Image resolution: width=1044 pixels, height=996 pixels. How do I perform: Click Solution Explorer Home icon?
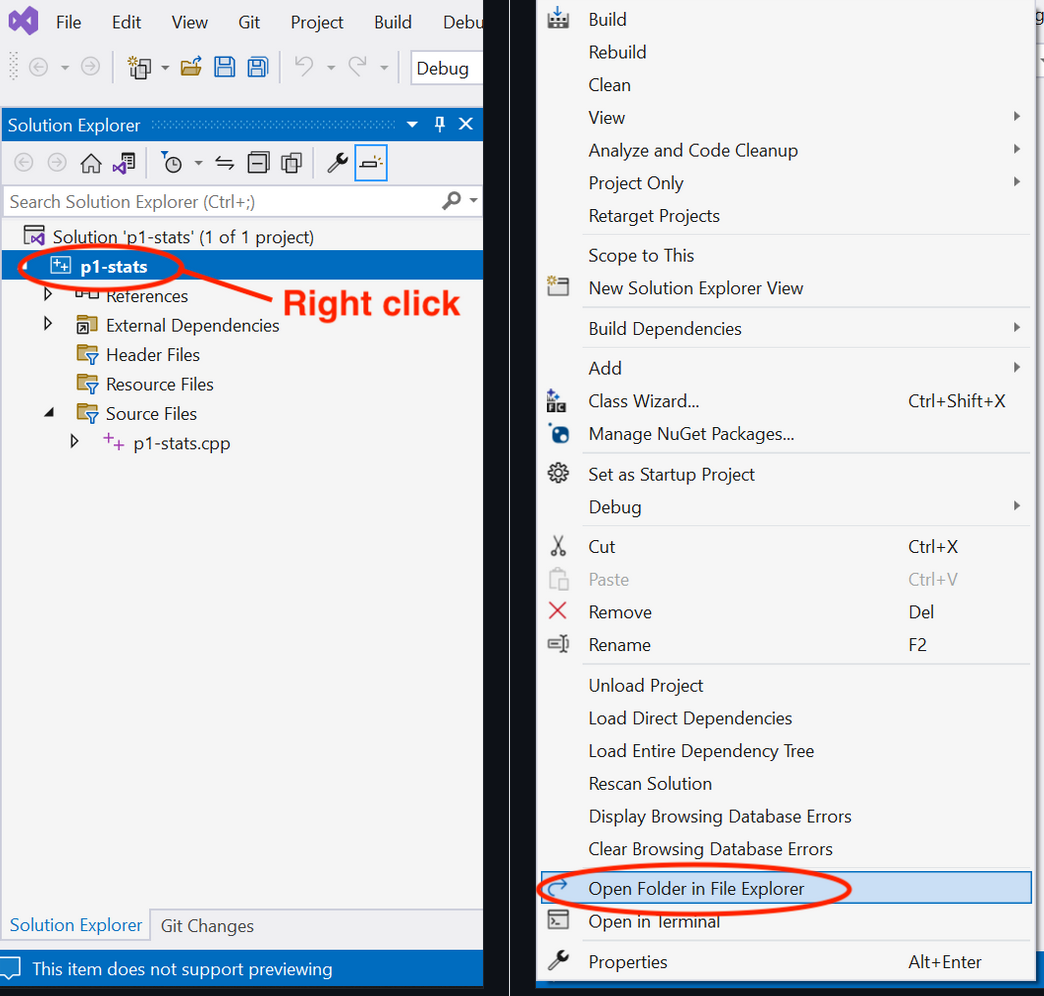(91, 163)
